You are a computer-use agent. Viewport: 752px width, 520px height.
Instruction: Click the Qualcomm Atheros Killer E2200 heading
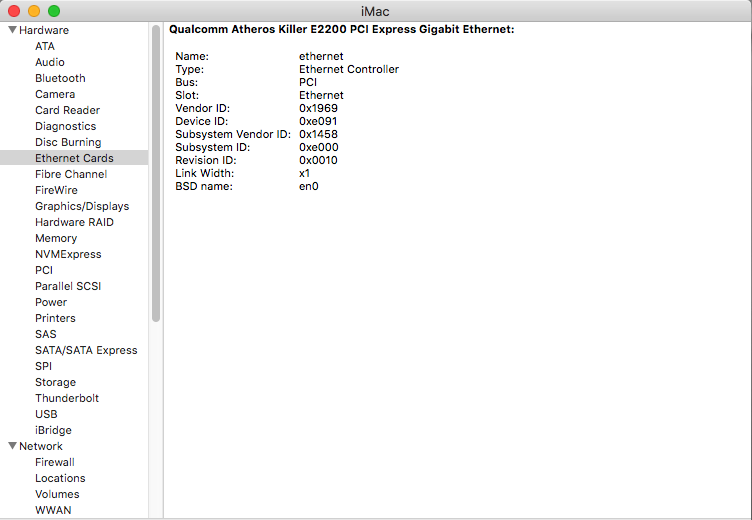tap(341, 29)
